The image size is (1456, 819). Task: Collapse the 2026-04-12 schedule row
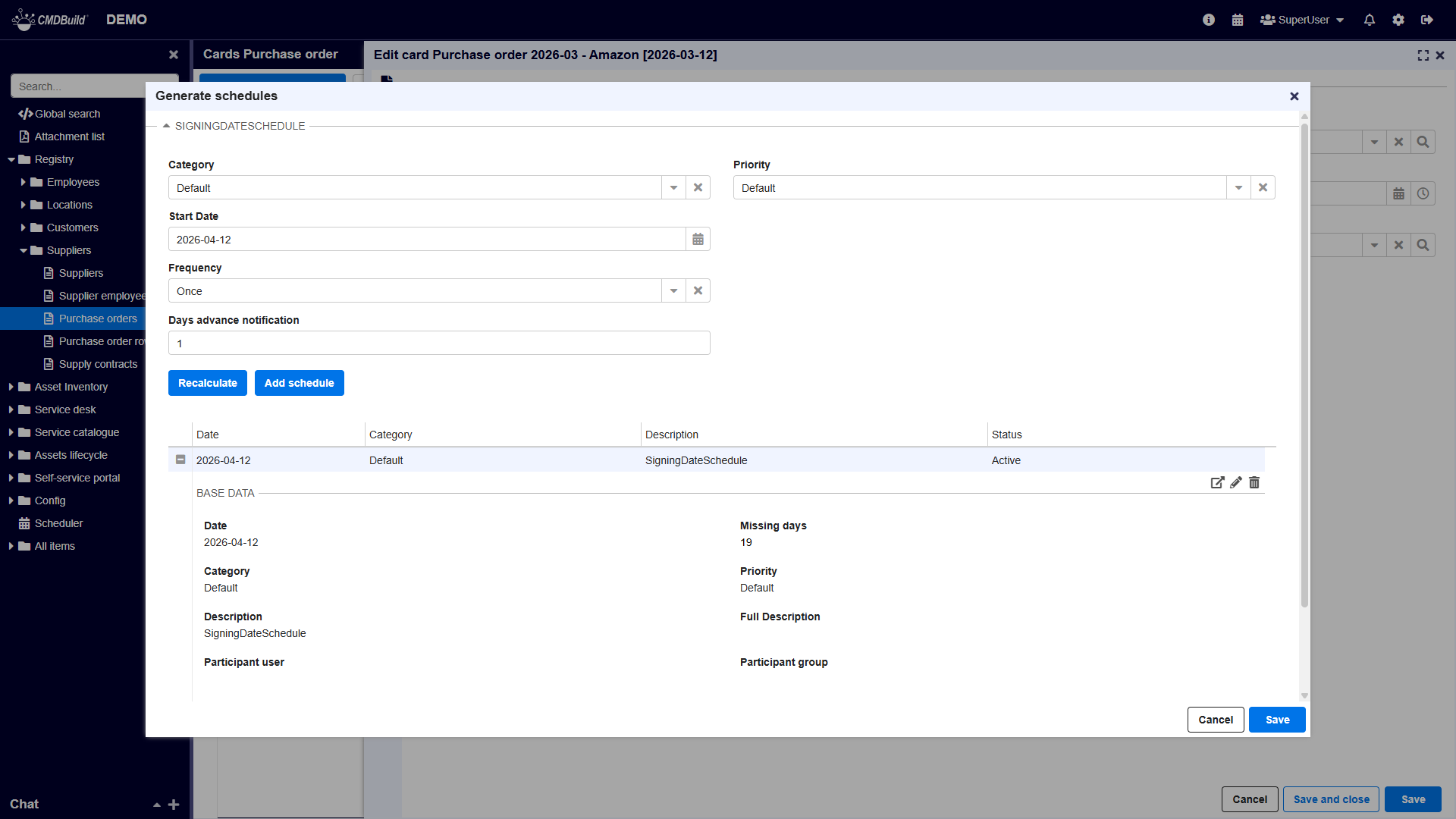180,460
